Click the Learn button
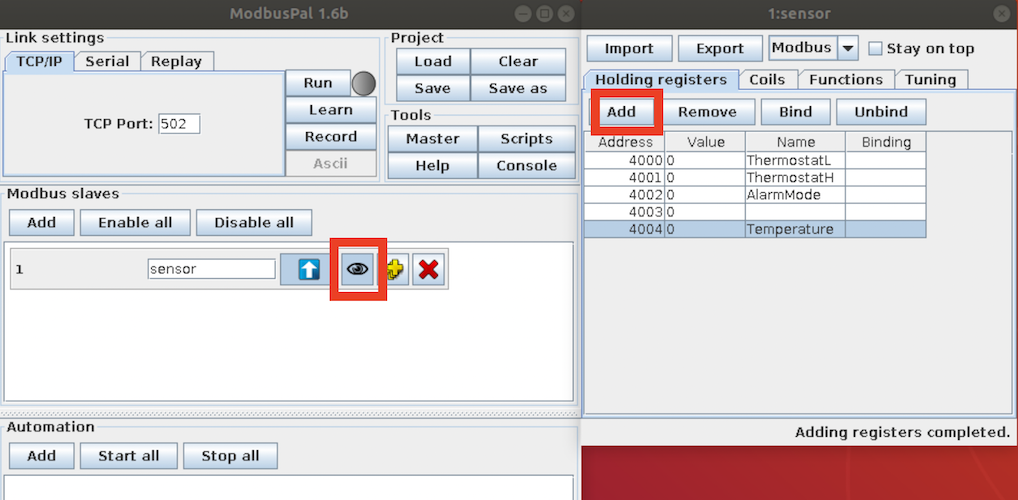This screenshot has width=1018, height=500. pyautogui.click(x=331, y=110)
